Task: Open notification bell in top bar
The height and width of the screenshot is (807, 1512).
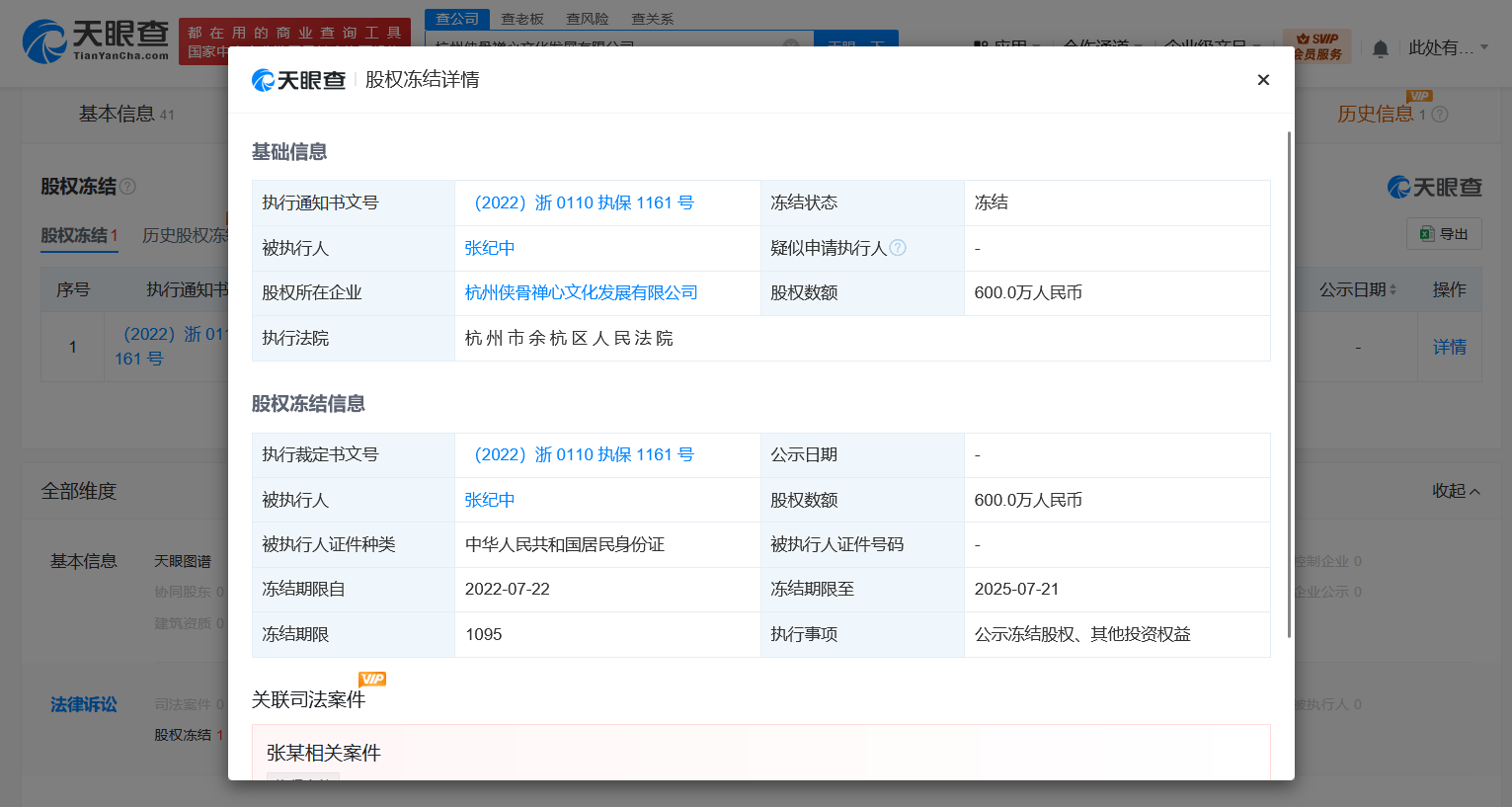Action: [x=1381, y=48]
